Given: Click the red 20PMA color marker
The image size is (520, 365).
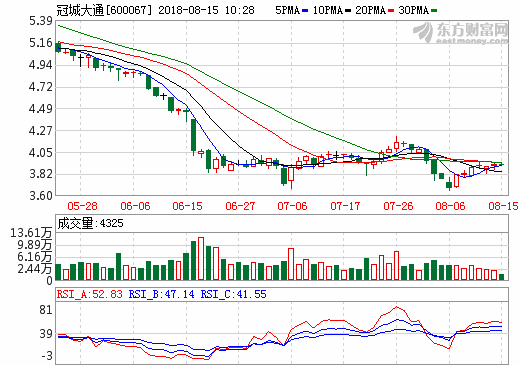Looking at the screenshot, I should (x=391, y=11).
